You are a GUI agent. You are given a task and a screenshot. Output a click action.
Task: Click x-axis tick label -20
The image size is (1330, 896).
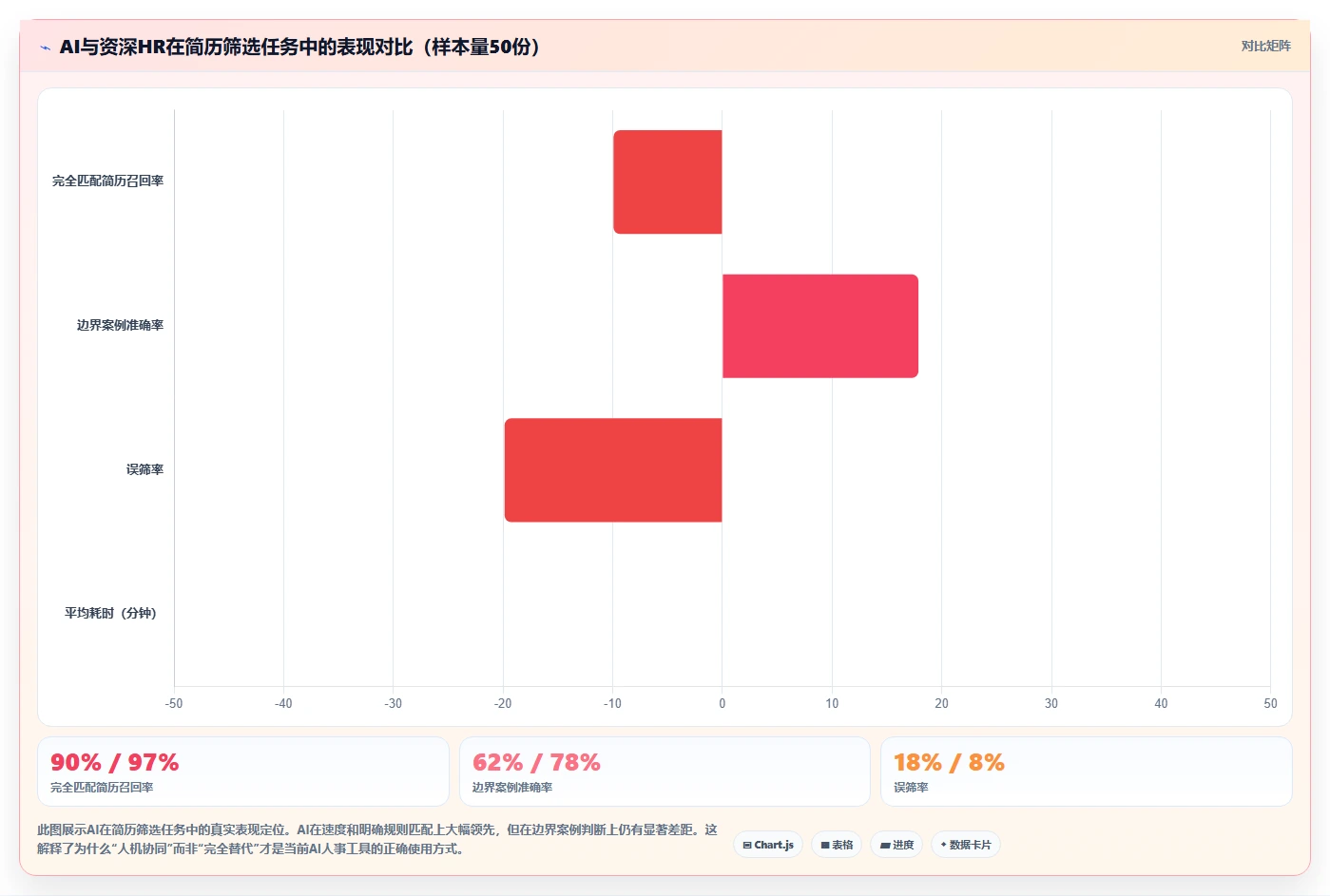pyautogui.click(x=503, y=703)
